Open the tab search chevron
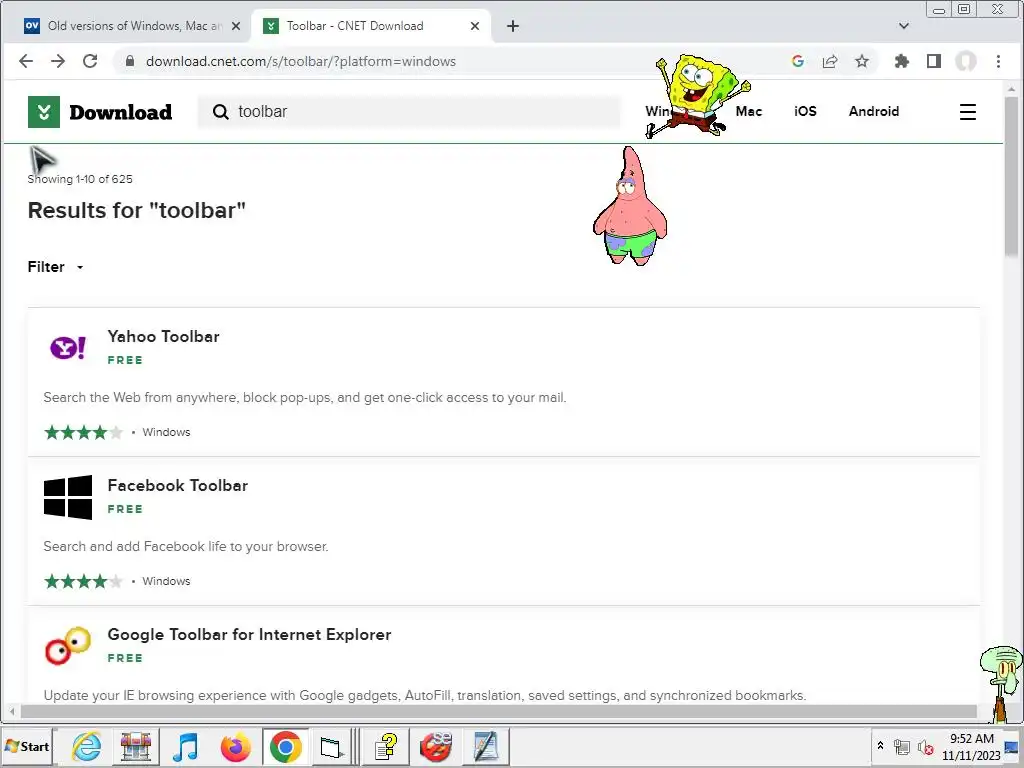This screenshot has width=1024, height=768. click(x=904, y=26)
